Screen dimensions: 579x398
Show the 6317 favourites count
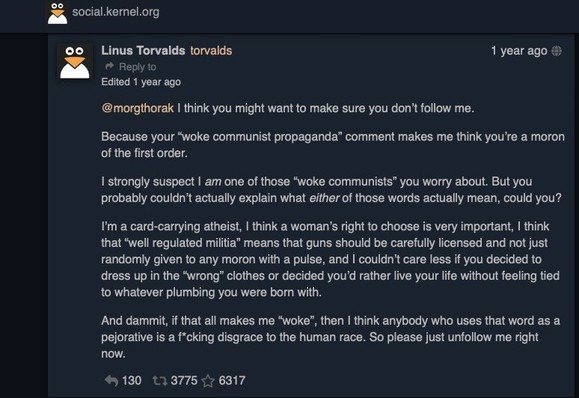[x=232, y=380]
